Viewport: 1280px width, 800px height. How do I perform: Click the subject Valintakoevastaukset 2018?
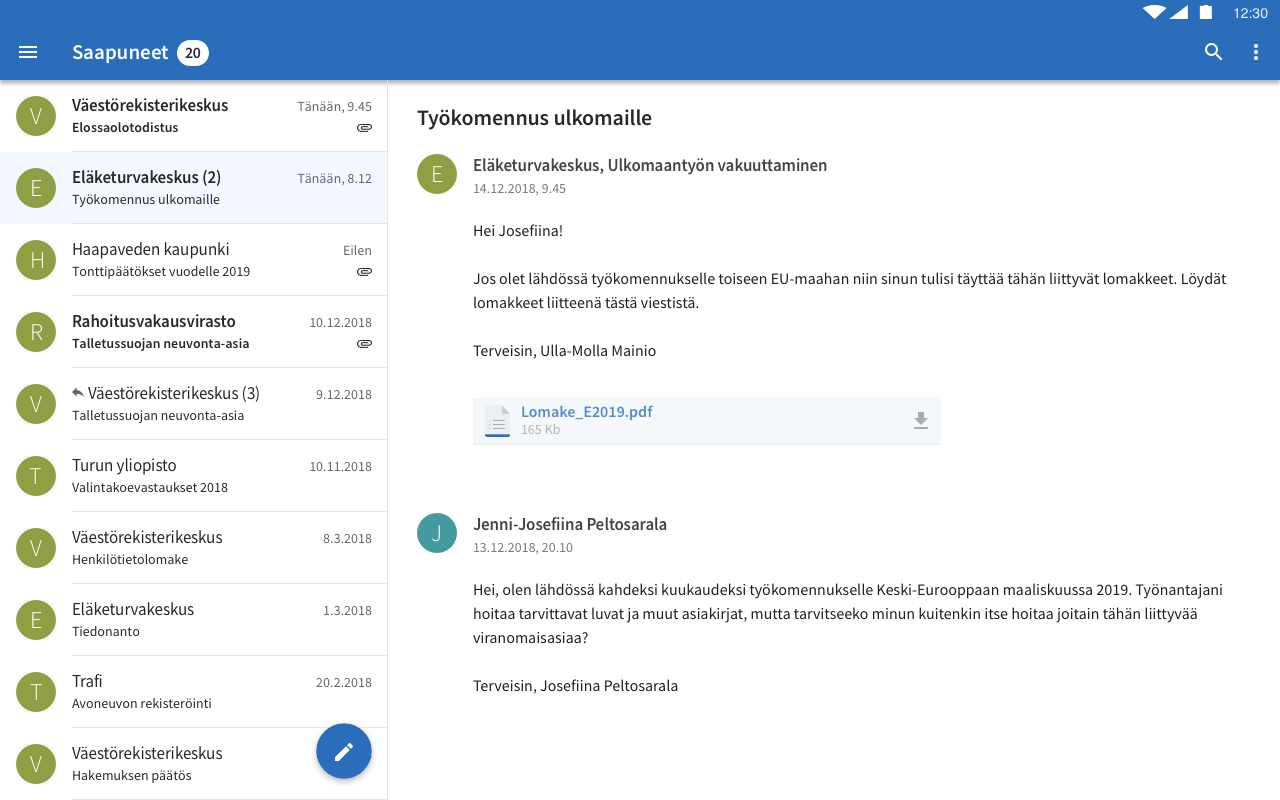[x=150, y=488]
